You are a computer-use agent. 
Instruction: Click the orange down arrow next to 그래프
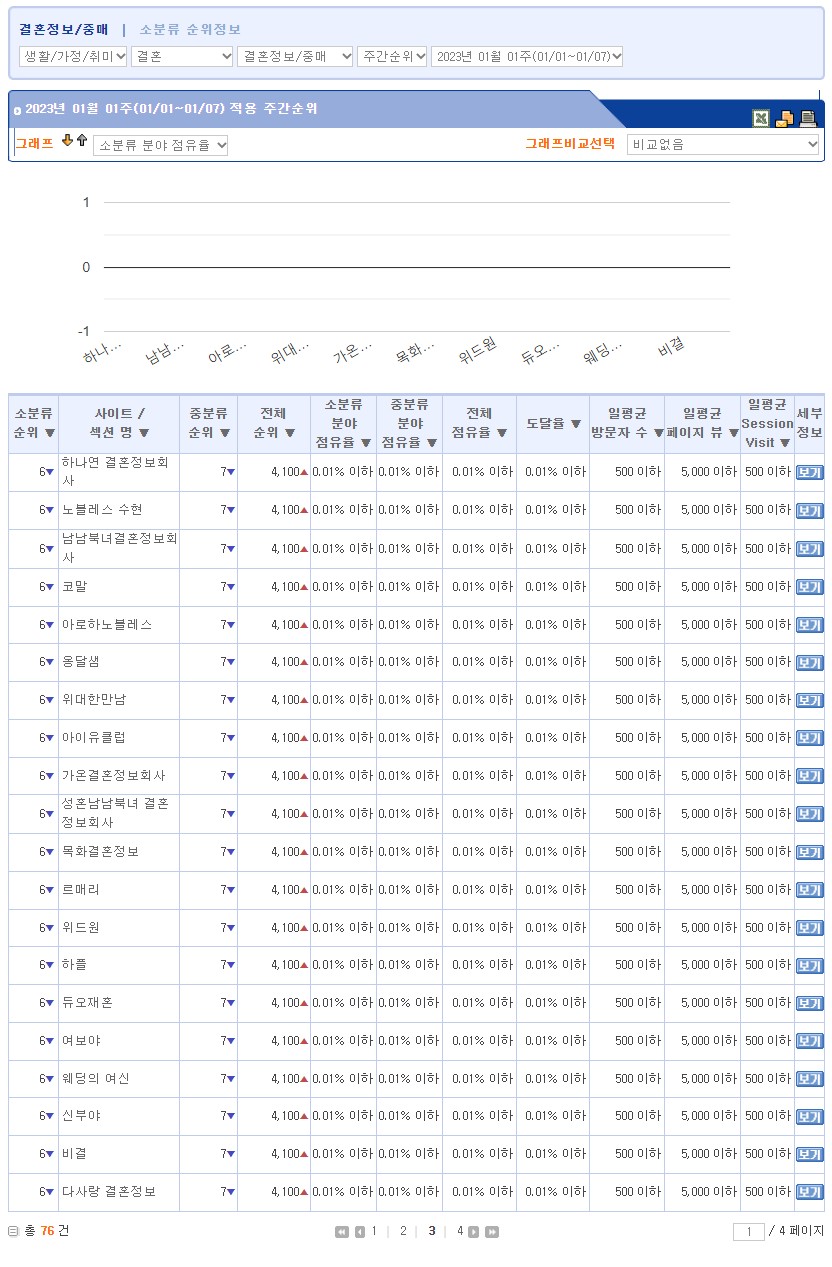67,141
